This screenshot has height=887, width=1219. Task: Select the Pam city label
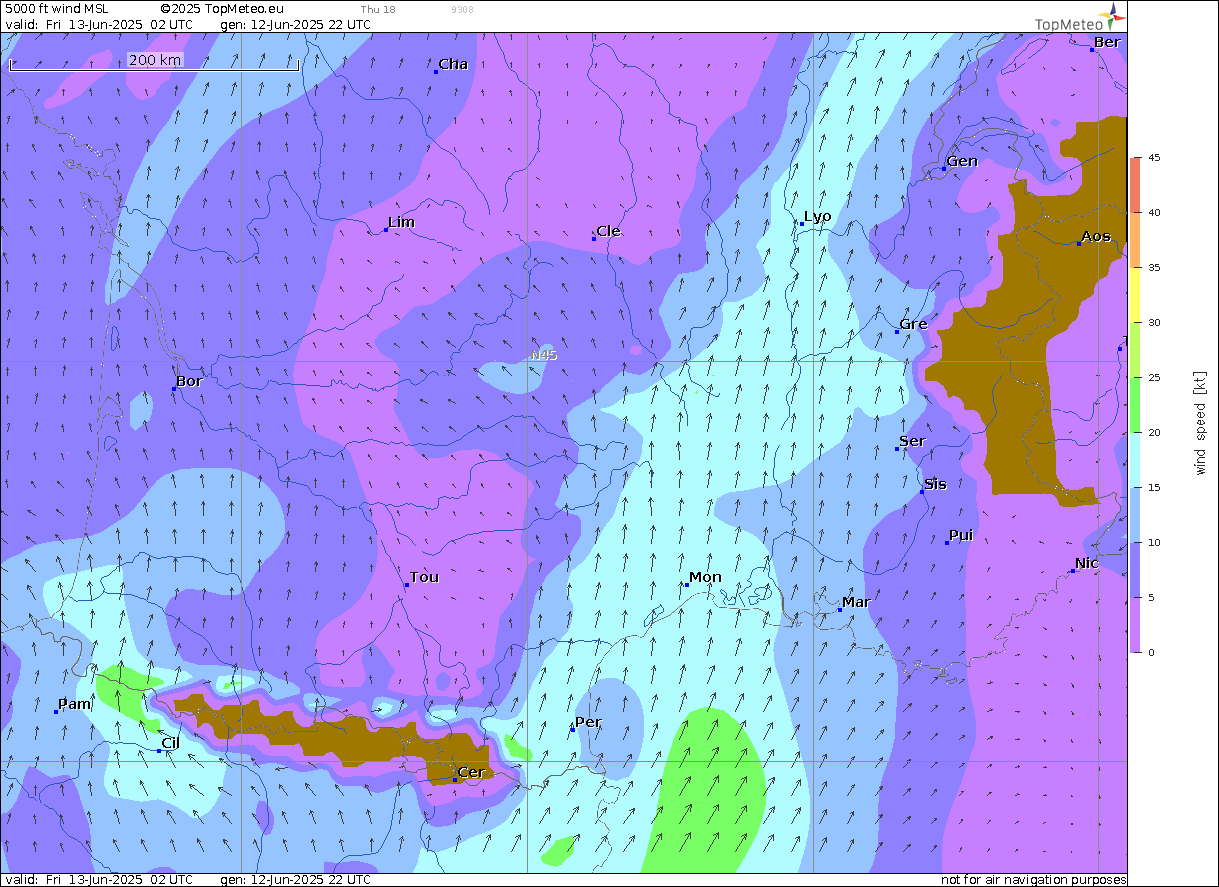click(74, 704)
